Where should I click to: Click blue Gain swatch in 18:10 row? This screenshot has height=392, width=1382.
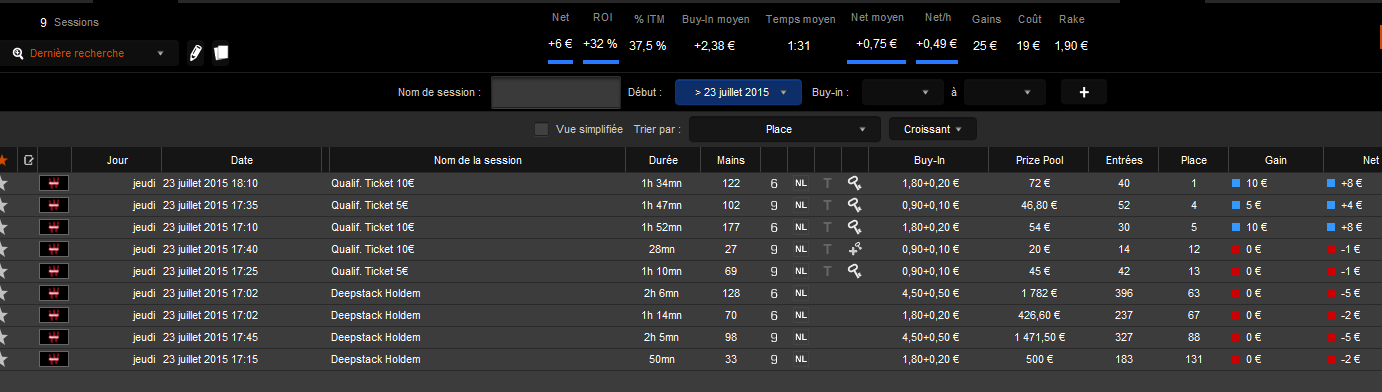click(1236, 183)
